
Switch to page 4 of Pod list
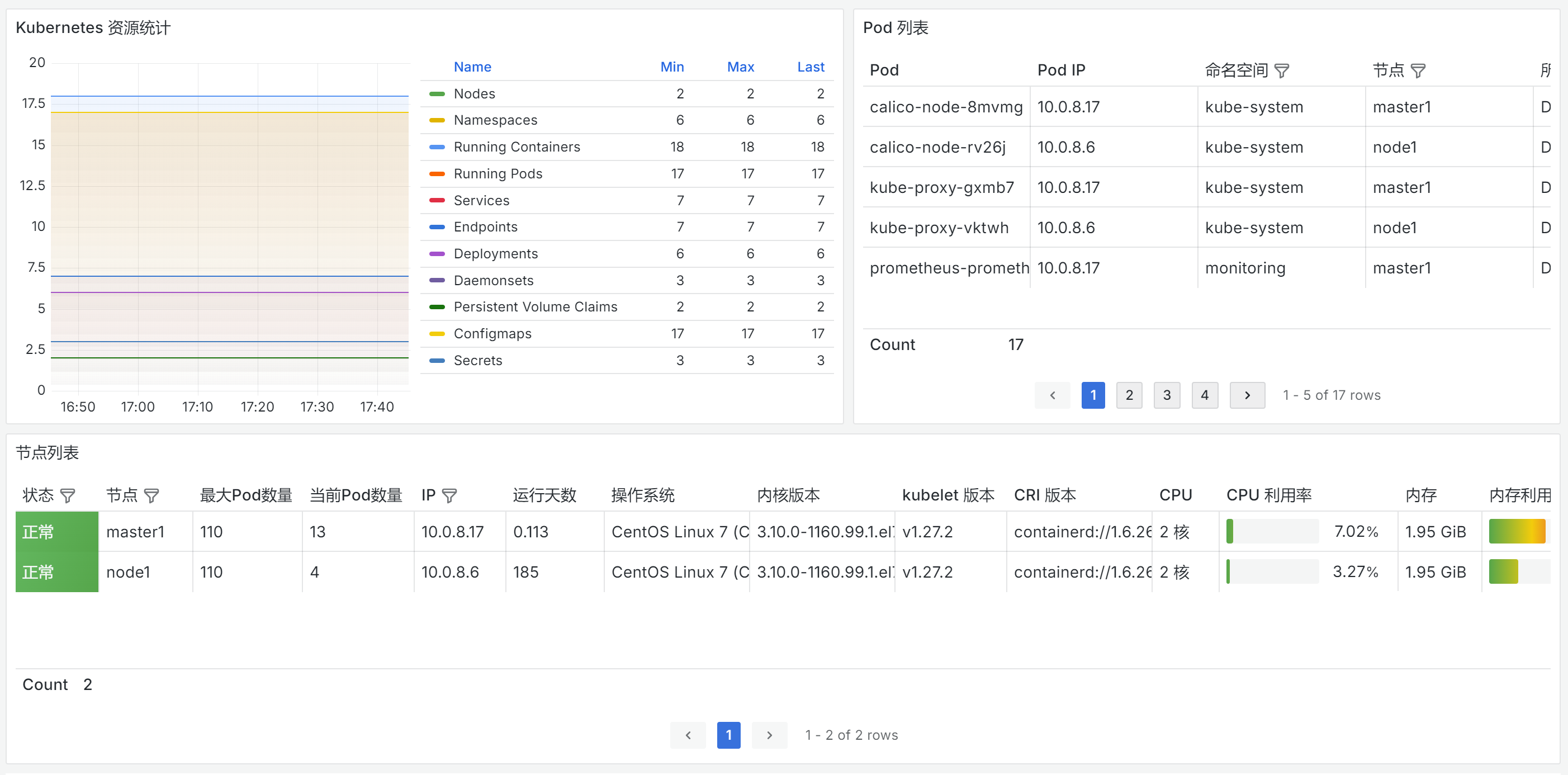[x=1204, y=395]
